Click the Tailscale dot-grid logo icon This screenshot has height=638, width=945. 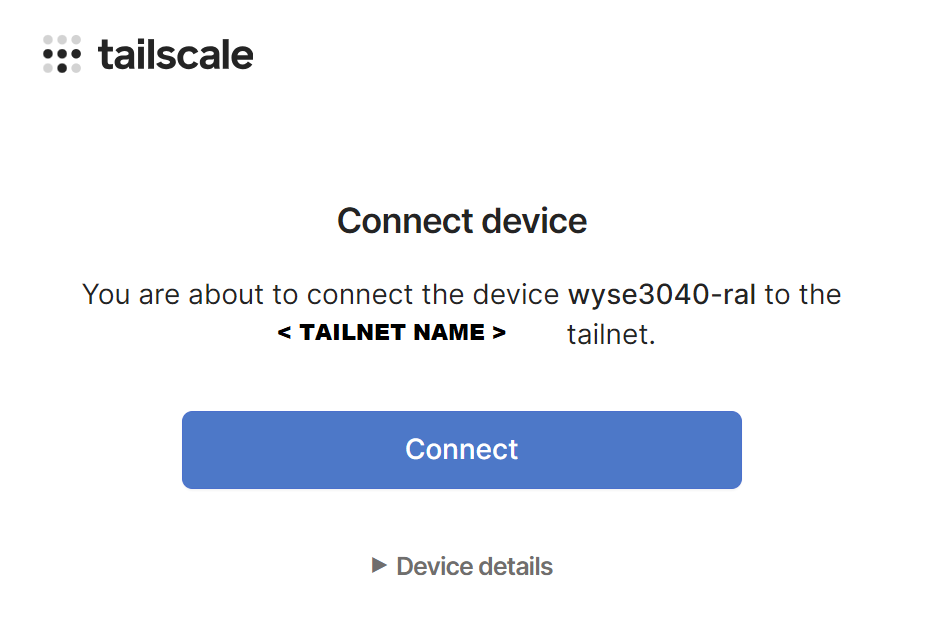[x=62, y=54]
